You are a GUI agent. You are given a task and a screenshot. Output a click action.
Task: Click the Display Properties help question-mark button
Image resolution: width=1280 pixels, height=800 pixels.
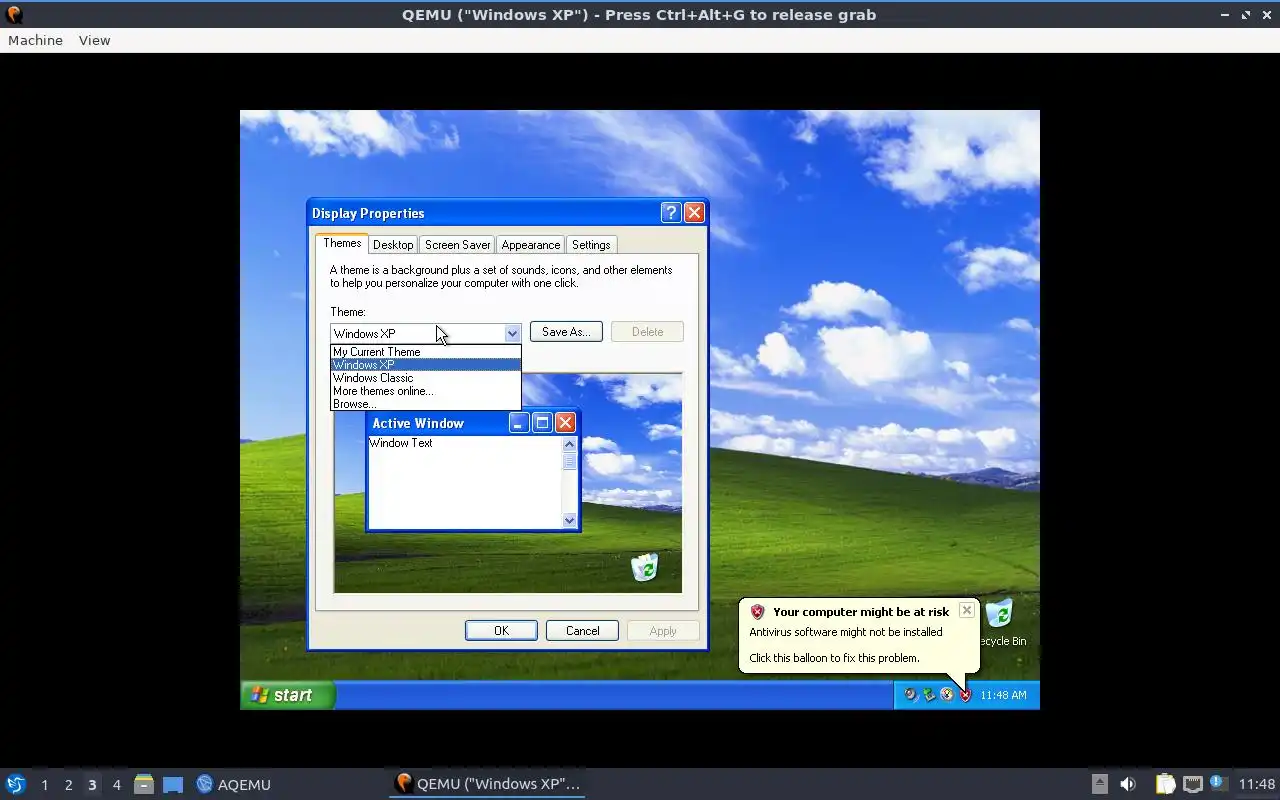671,212
